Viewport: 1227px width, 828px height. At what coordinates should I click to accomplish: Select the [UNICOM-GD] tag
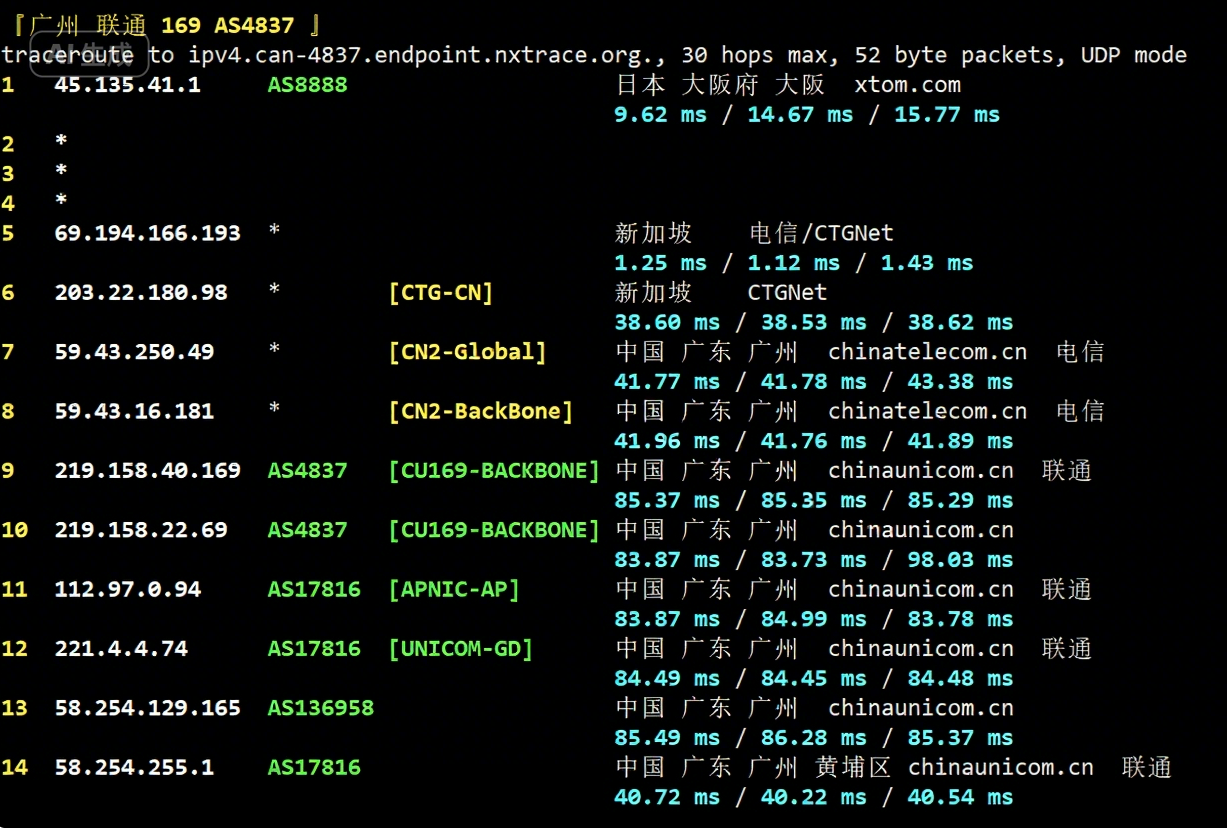(461, 648)
